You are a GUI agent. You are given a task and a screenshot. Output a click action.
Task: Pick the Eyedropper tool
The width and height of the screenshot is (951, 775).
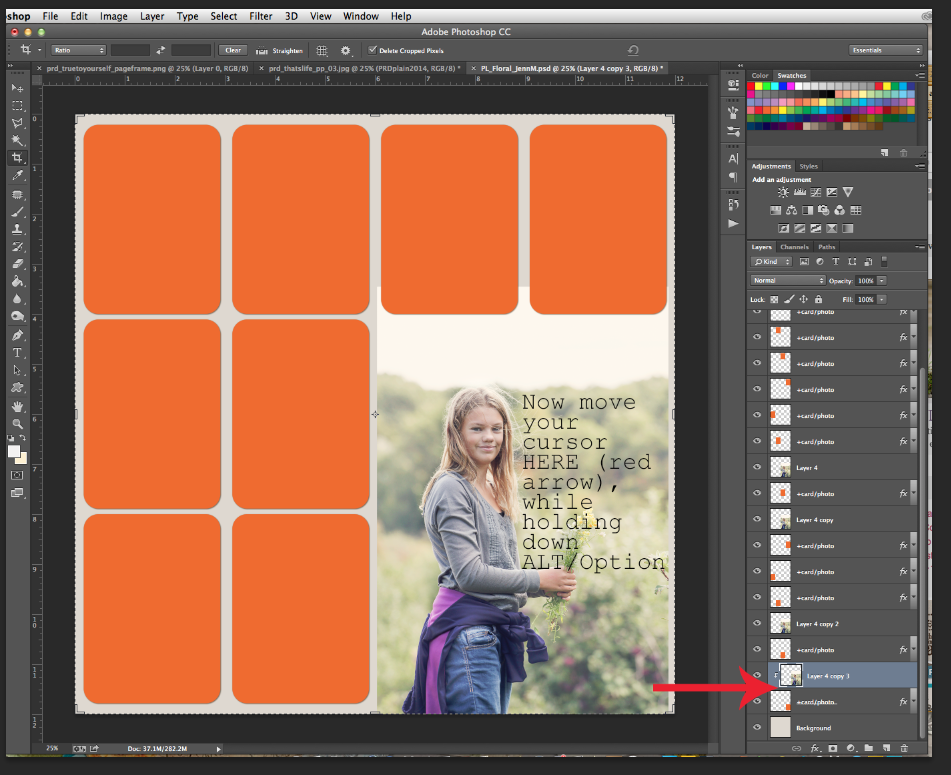point(17,176)
